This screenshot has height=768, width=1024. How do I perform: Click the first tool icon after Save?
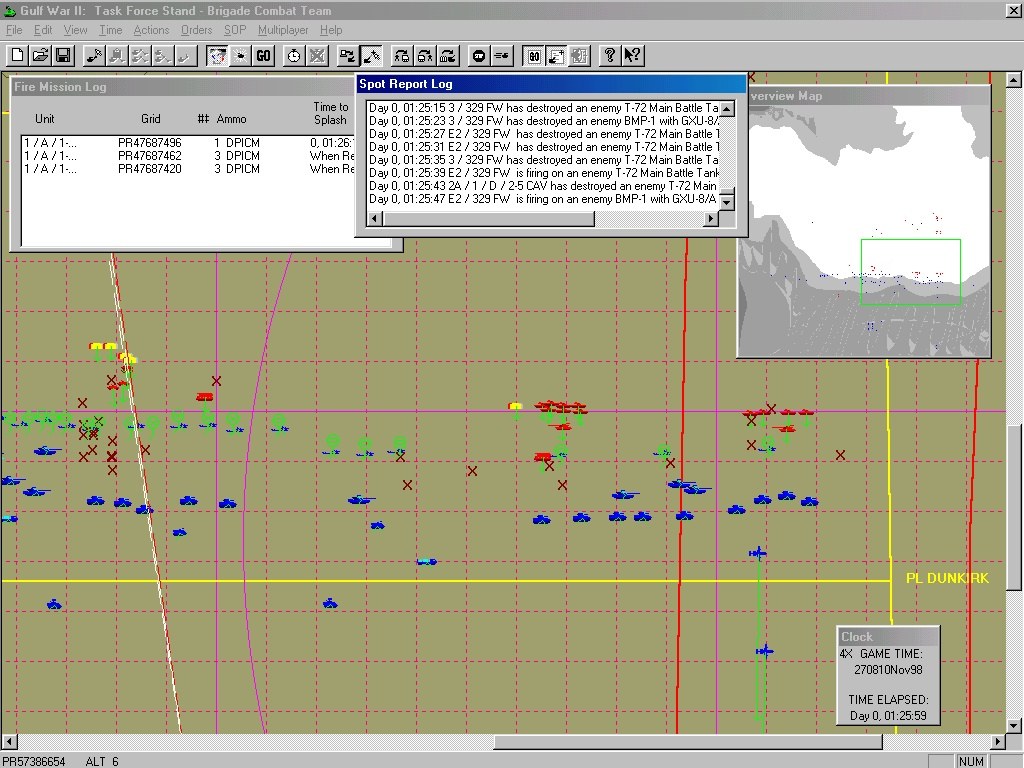(x=95, y=56)
